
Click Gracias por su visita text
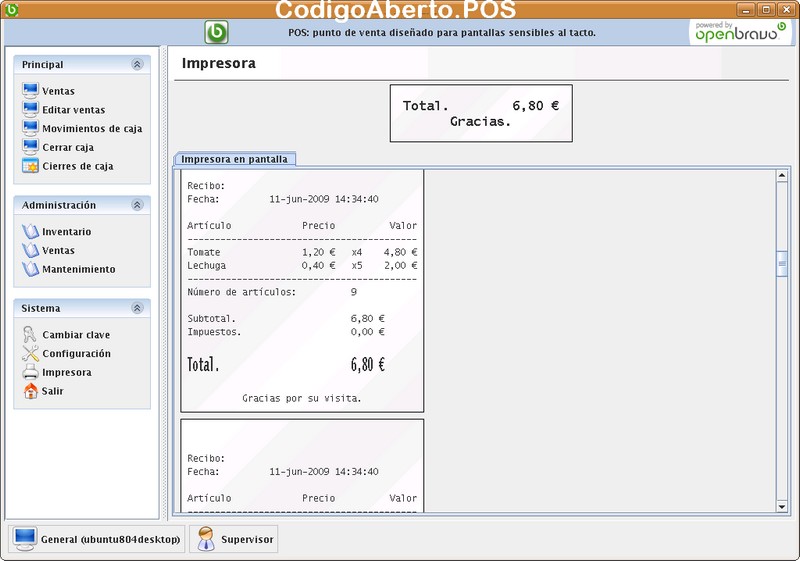302,398
